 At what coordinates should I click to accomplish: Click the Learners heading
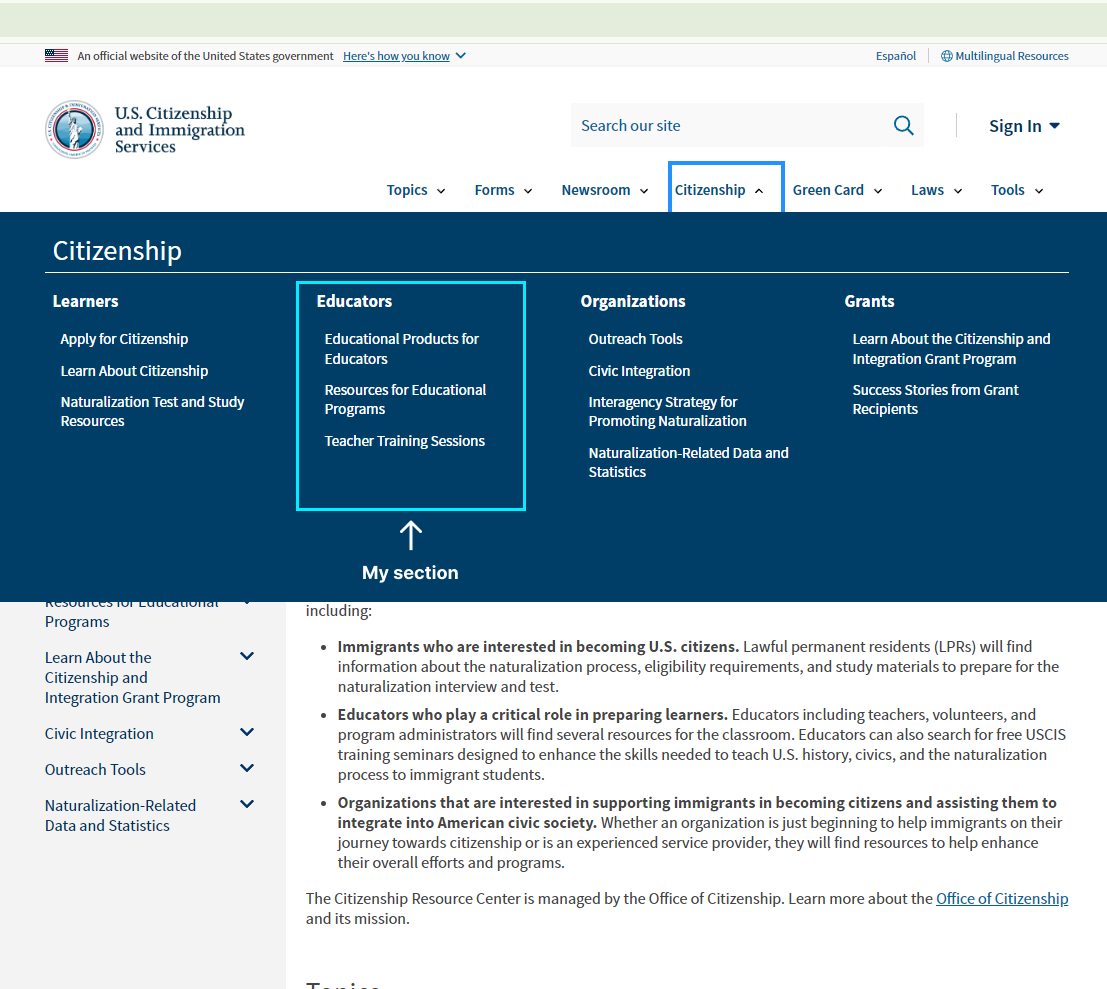(85, 301)
